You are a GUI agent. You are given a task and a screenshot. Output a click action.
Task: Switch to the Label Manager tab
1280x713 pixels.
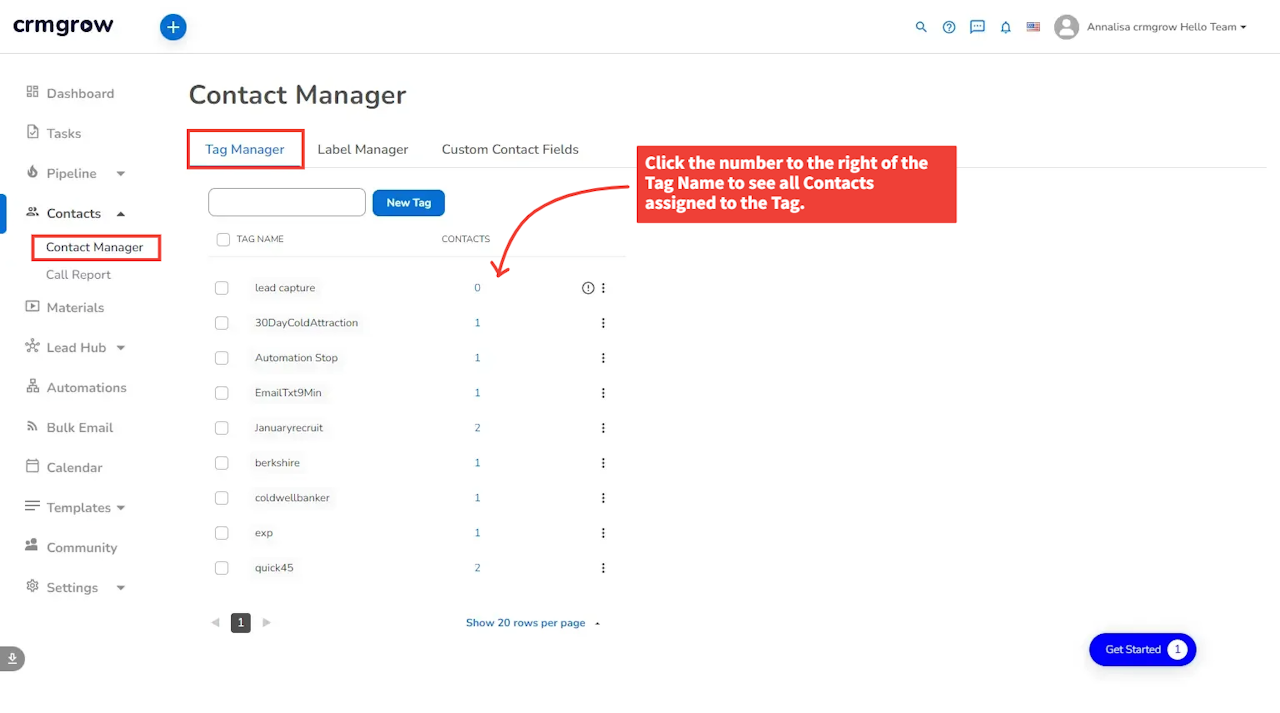[x=362, y=149]
